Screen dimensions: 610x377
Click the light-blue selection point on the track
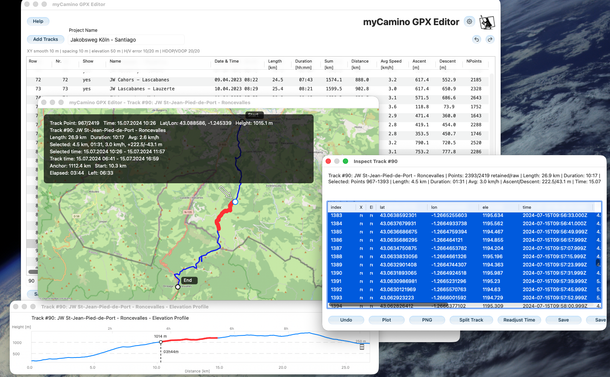(235, 202)
